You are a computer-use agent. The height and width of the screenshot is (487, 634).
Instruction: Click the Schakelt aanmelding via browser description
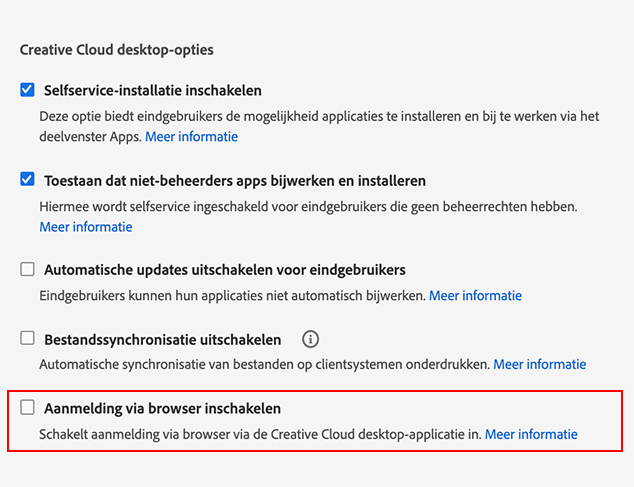[x=260, y=434]
